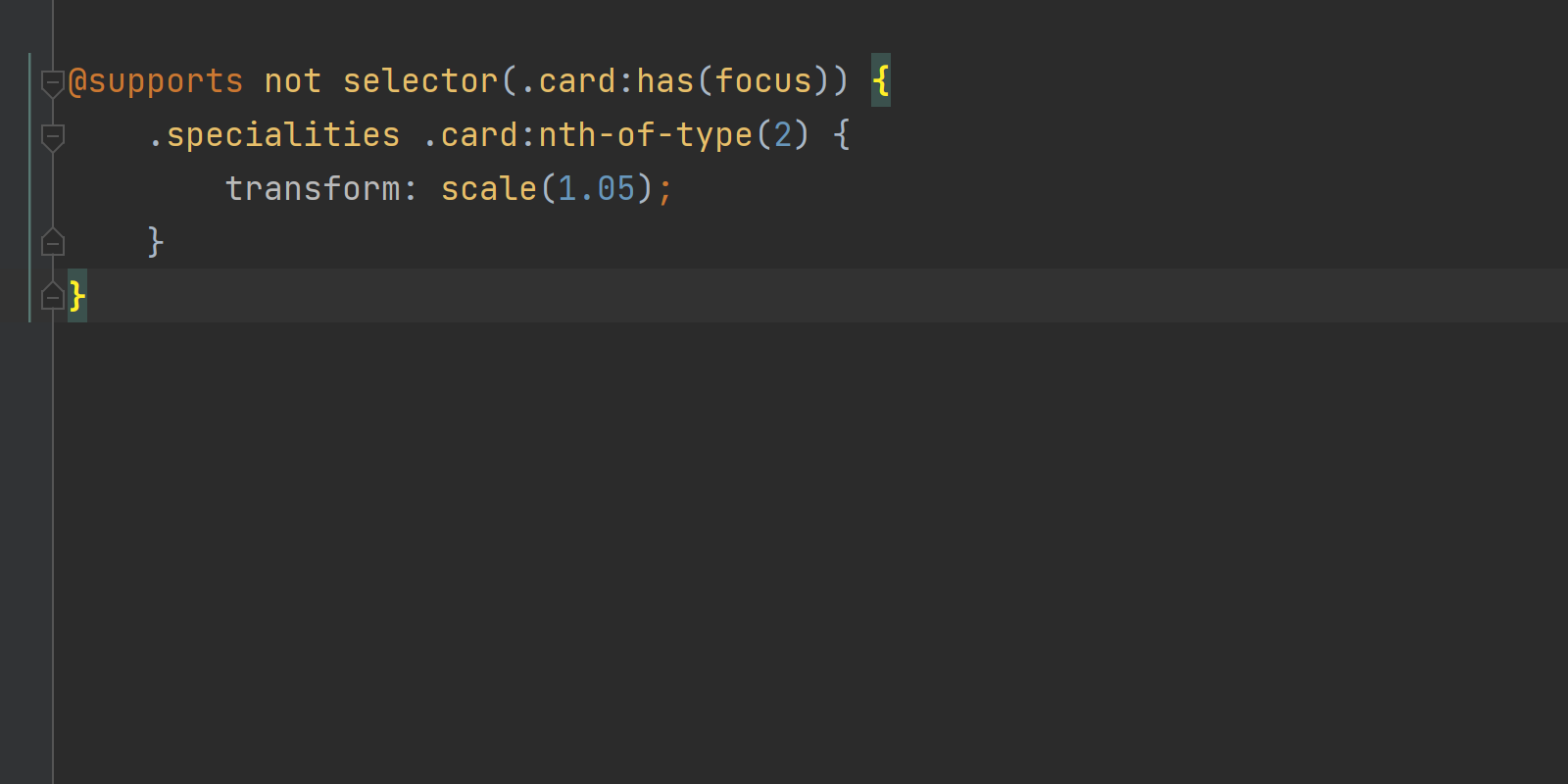
Task: Click the inner rule's closing brace
Action: pyautogui.click(x=155, y=241)
